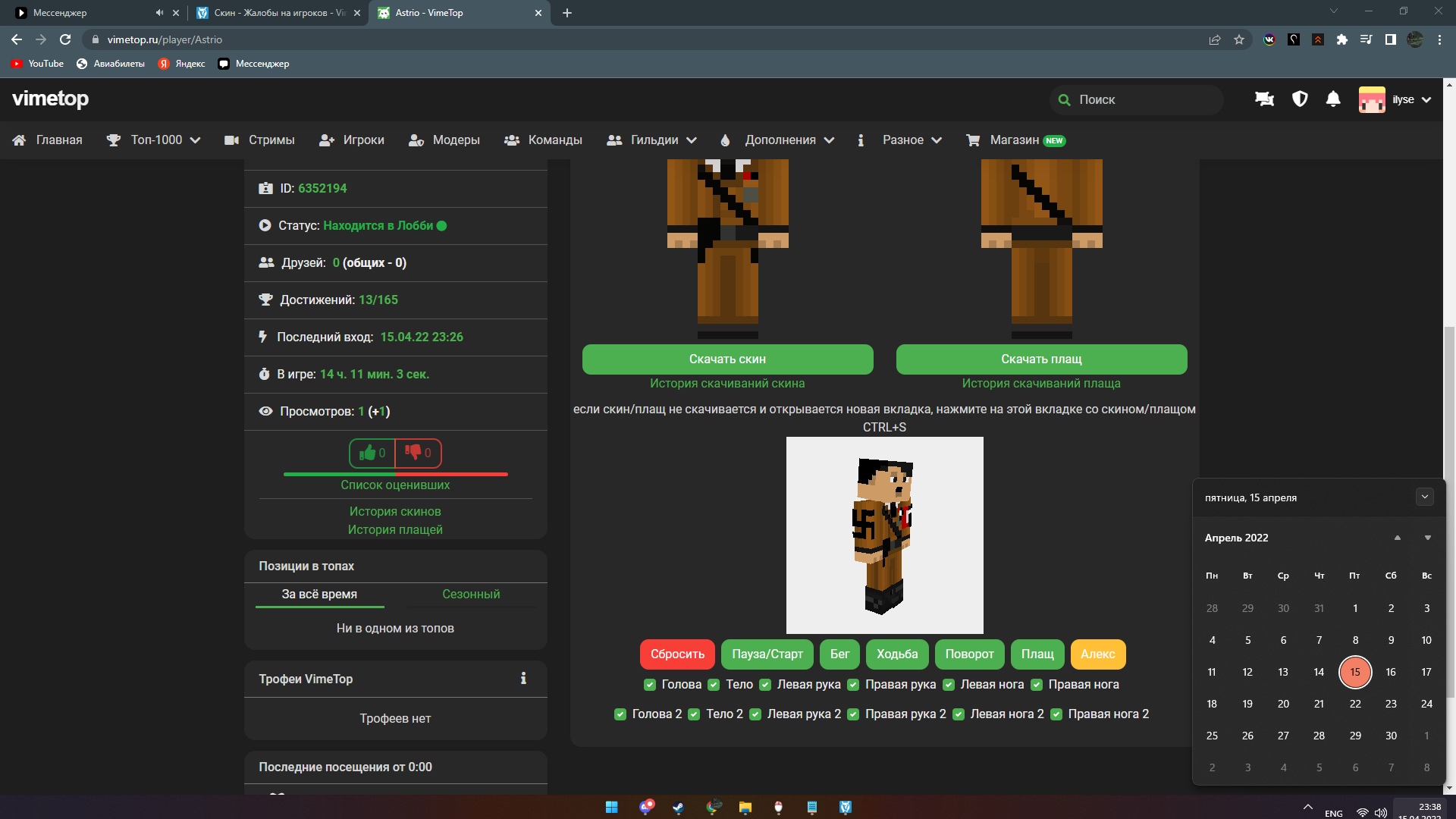Open the notifications bell icon

pos(1333,99)
